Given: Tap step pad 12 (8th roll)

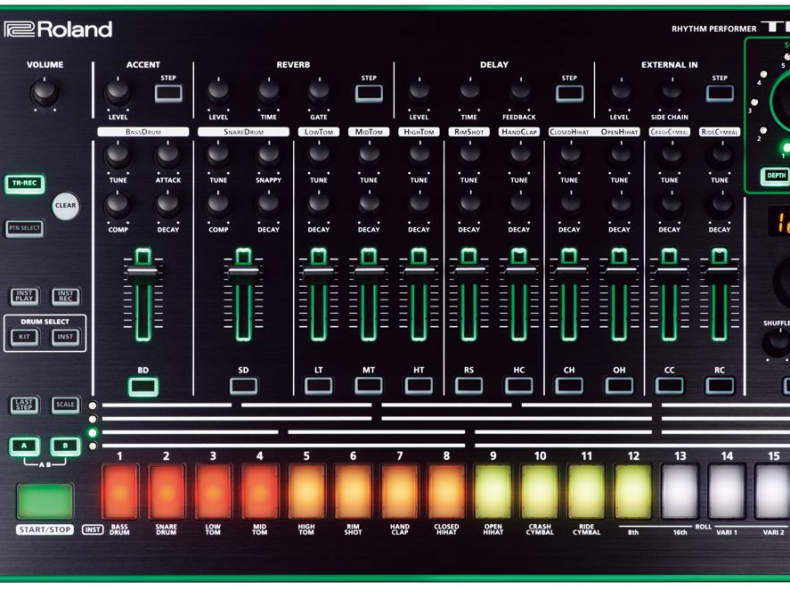Looking at the screenshot, I should point(633,492).
